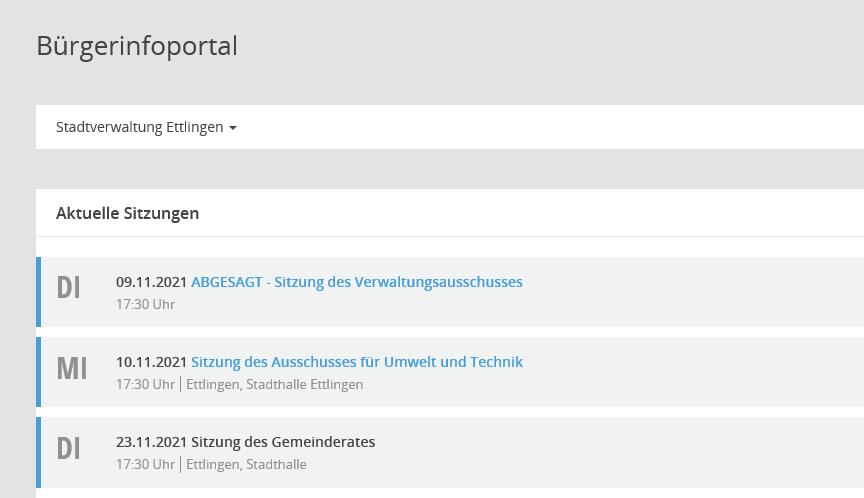Screen dimensions: 864x498
Task: Click the Ettlingen, Stadthalle location of Gemeinderat session
Action: tap(246, 464)
